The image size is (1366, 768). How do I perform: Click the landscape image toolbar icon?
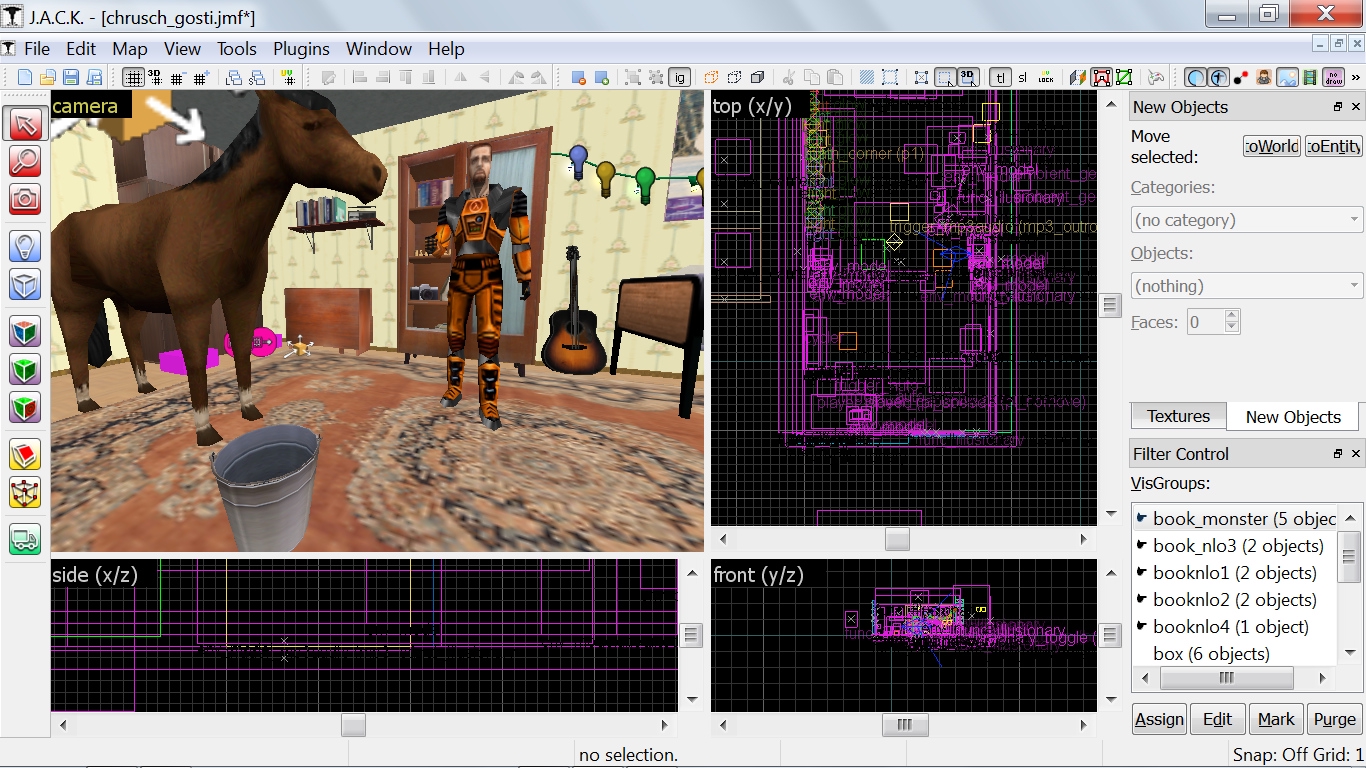pos(1287,77)
